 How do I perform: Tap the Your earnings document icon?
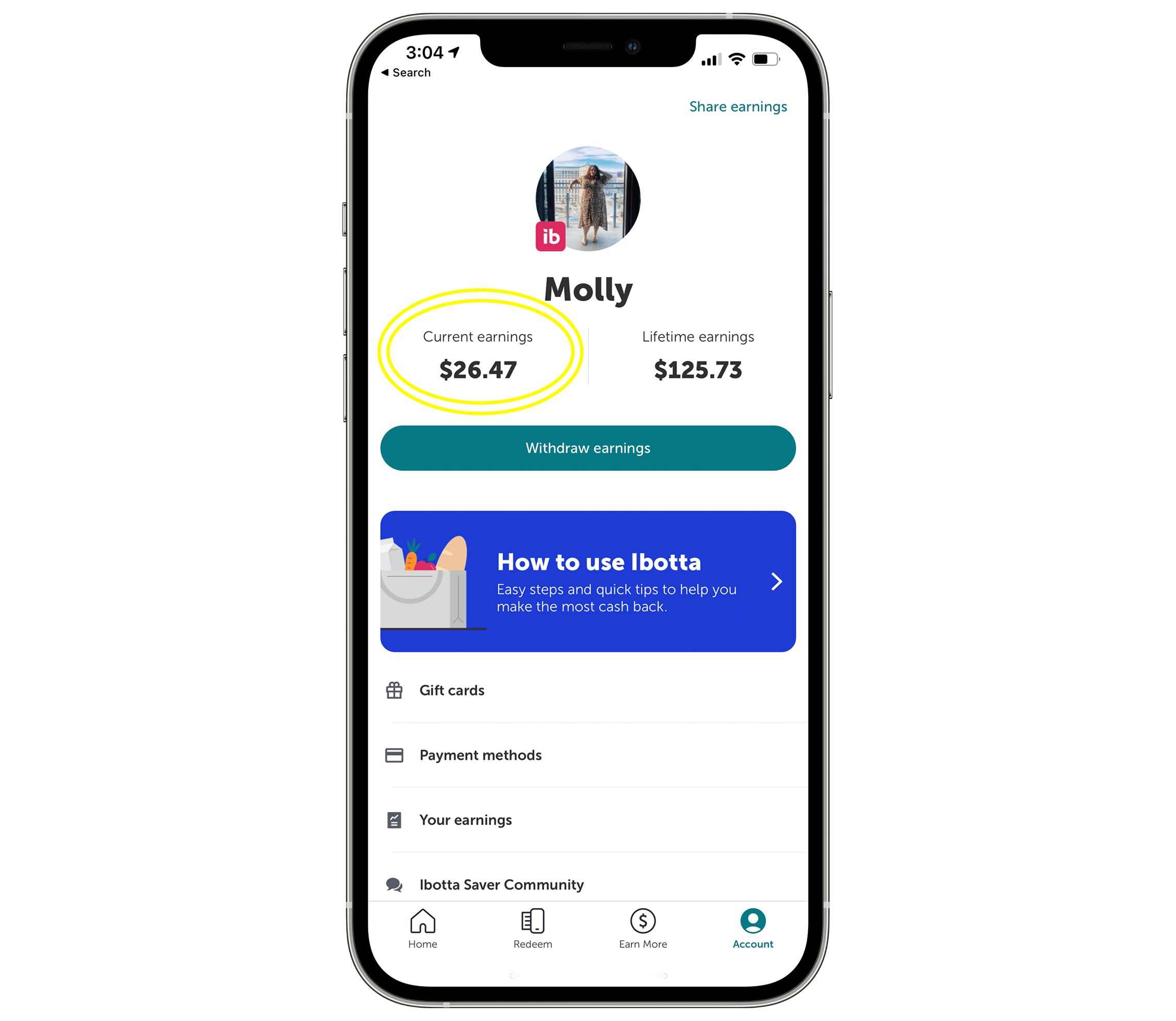coord(394,819)
